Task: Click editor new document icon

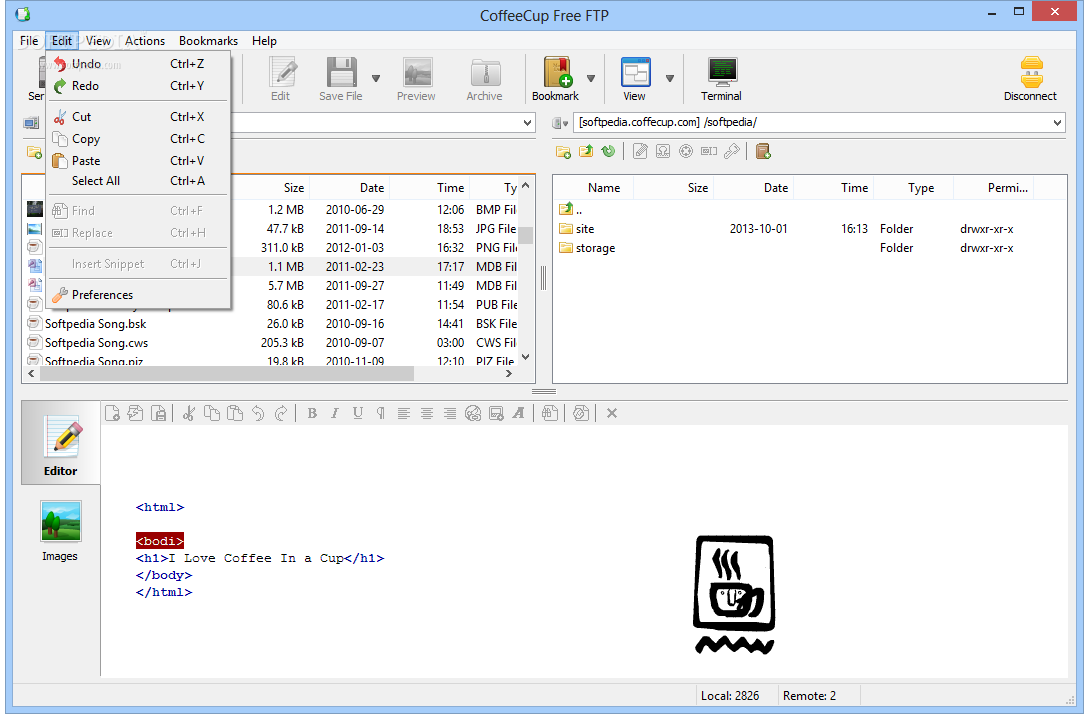Action: pyautogui.click(x=112, y=413)
